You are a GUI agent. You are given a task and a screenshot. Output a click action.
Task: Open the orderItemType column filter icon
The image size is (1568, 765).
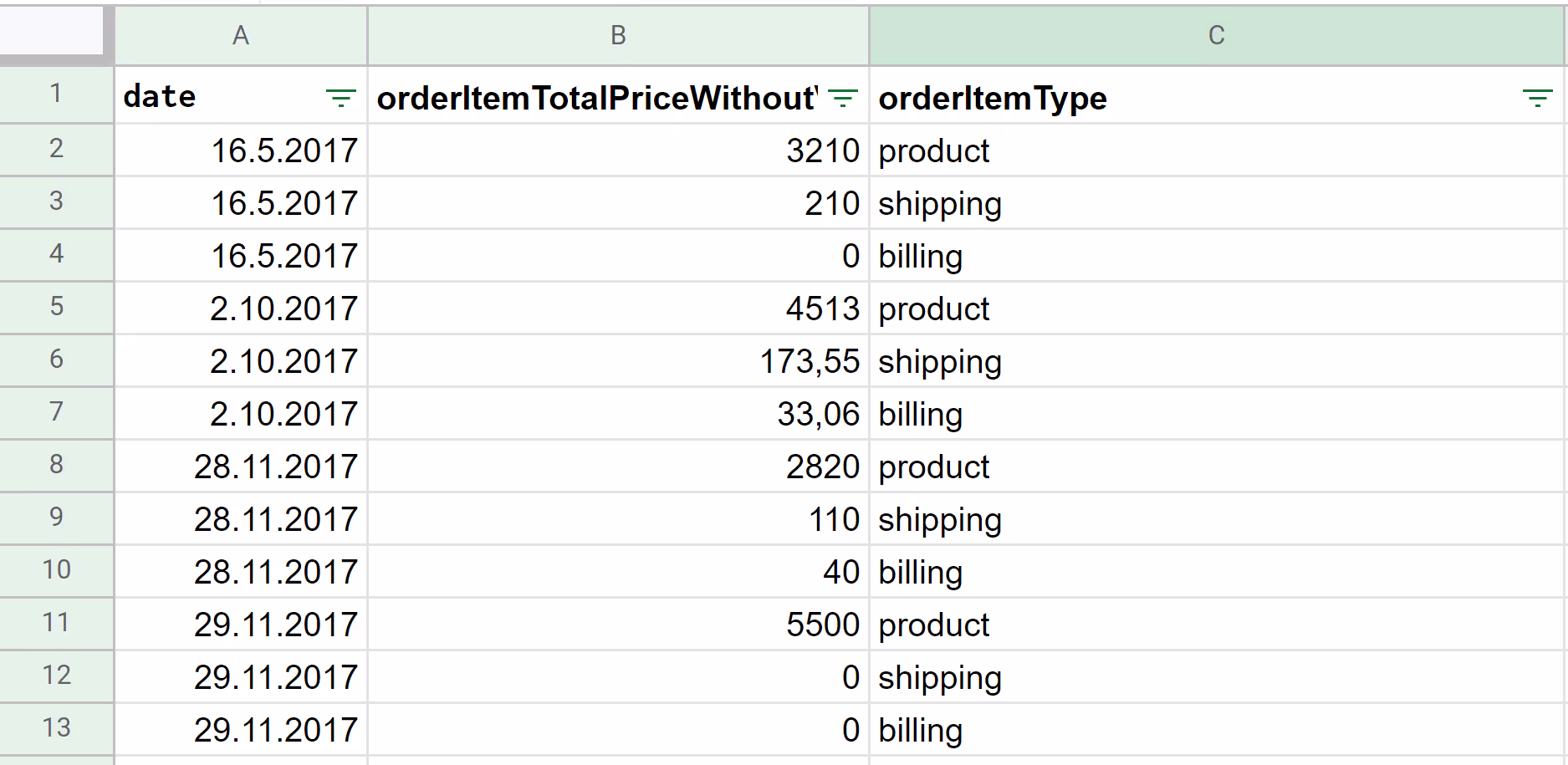[x=1537, y=98]
